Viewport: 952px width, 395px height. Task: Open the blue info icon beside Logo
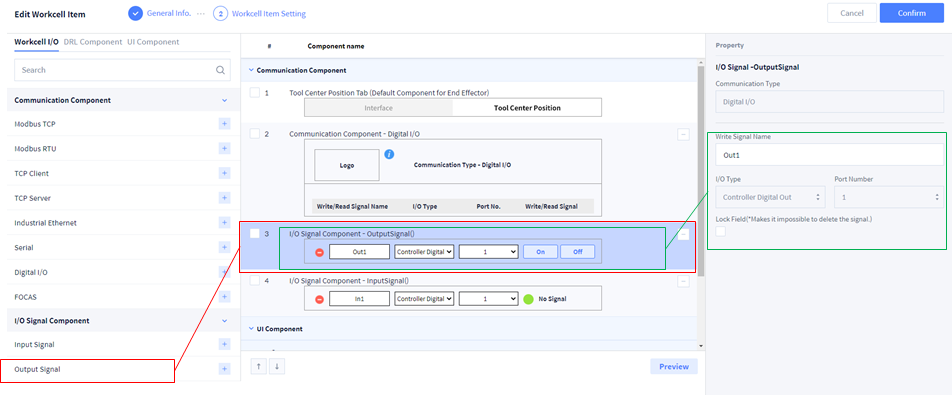pyautogui.click(x=390, y=155)
